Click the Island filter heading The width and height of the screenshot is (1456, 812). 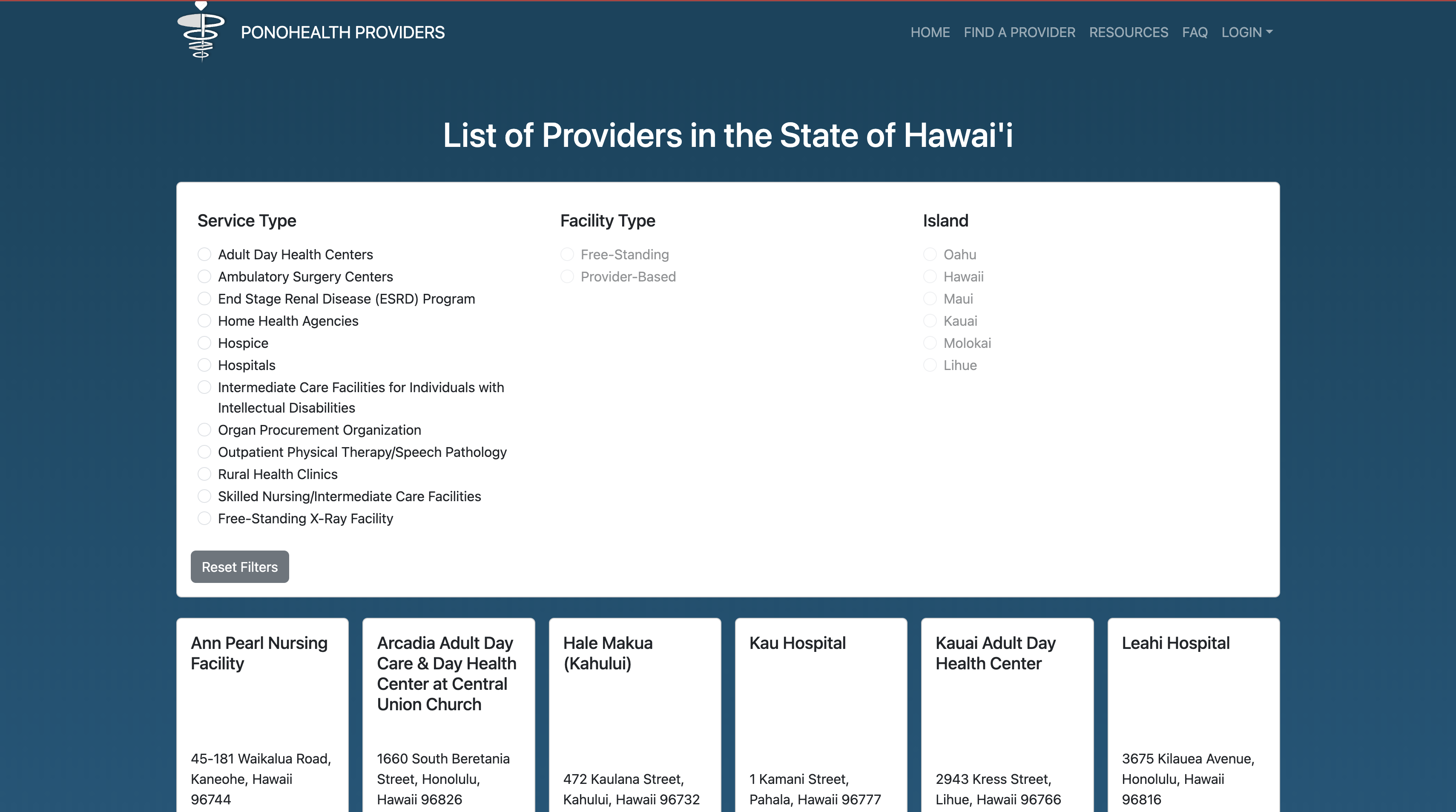945,221
